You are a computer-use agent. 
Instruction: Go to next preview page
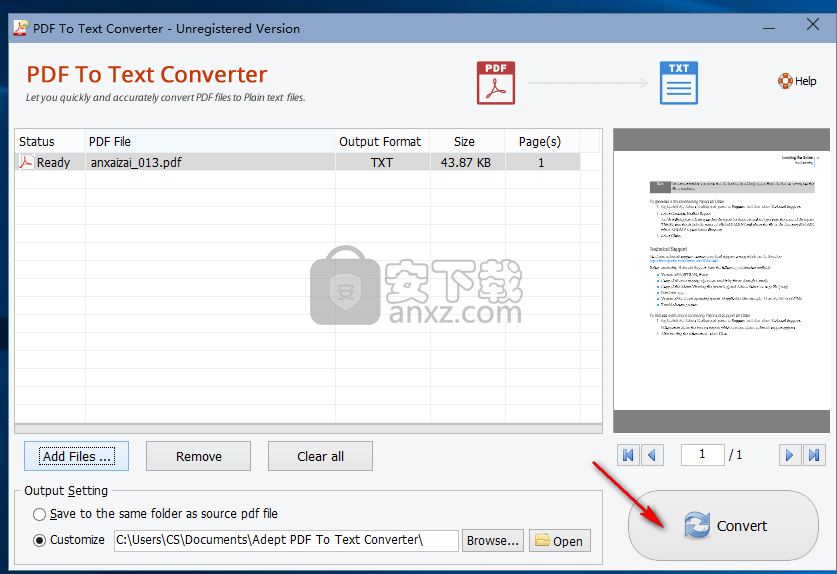[789, 455]
